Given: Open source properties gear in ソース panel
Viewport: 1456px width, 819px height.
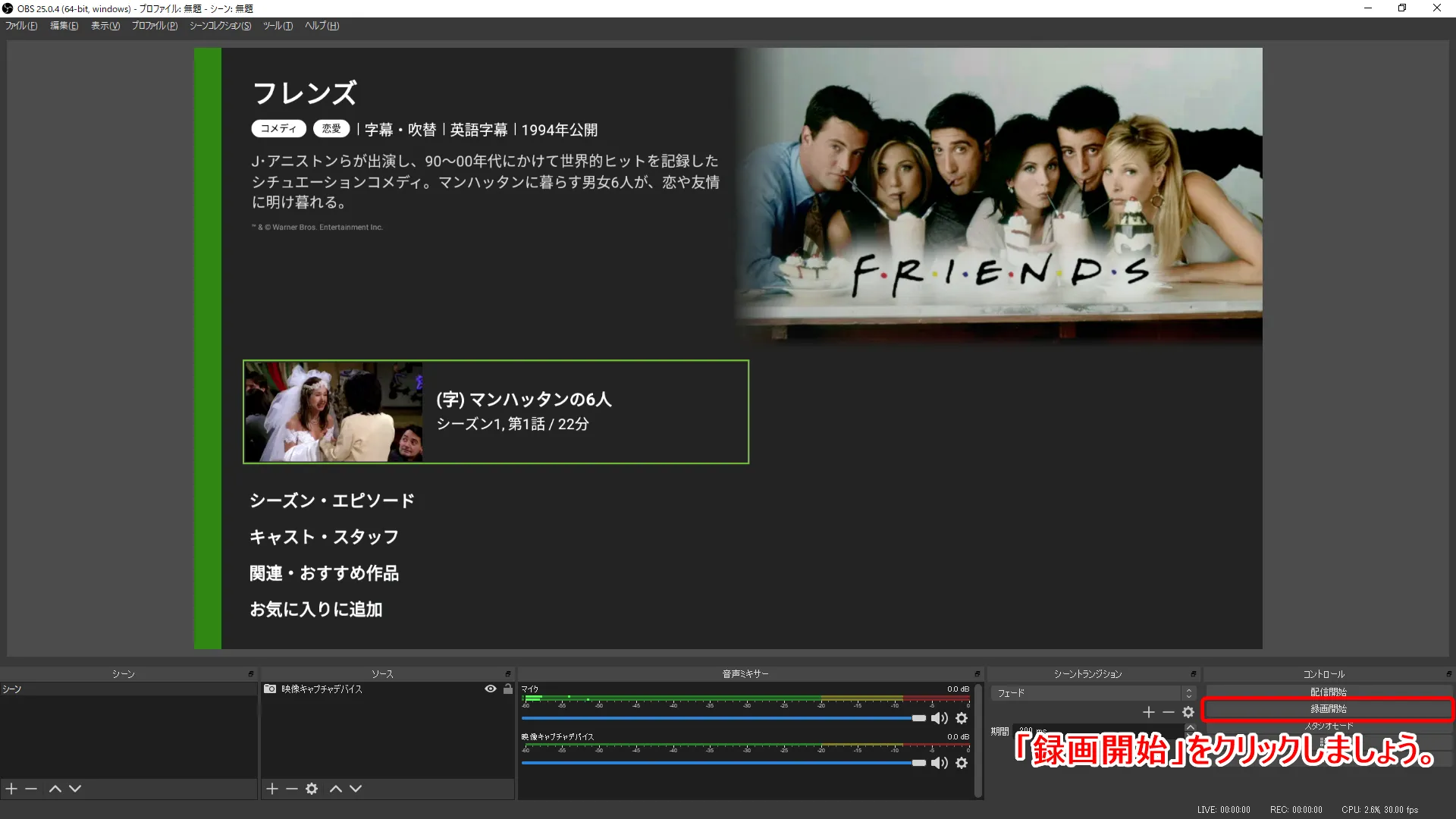Looking at the screenshot, I should (312, 789).
